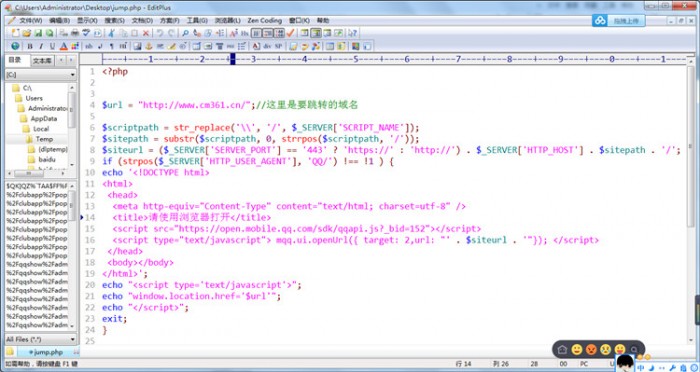Open the Zen Coding menu
The height and width of the screenshot is (372, 700).
pos(265,21)
